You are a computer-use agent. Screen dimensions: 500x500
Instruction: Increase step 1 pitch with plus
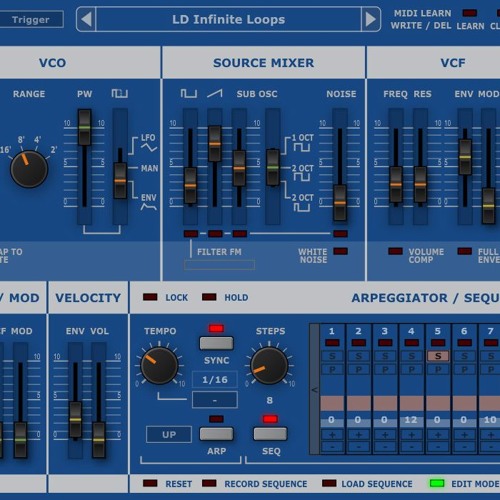coord(332,435)
